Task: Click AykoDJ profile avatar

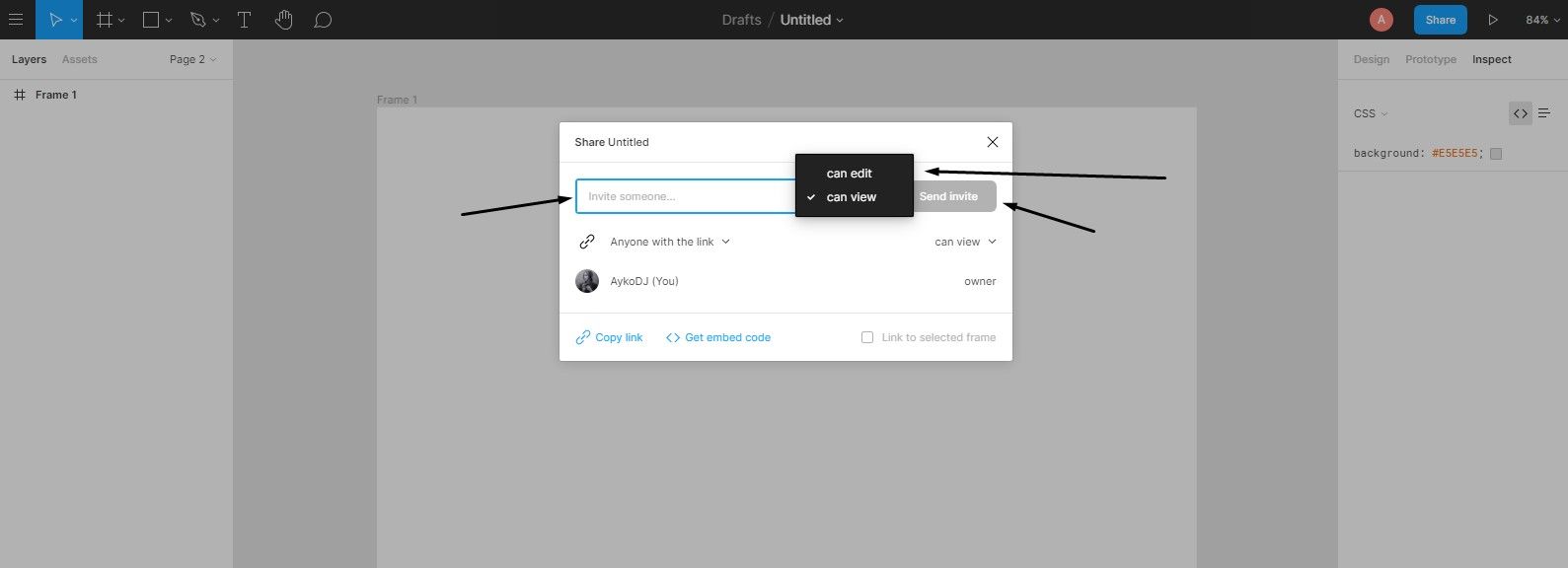Action: [587, 281]
